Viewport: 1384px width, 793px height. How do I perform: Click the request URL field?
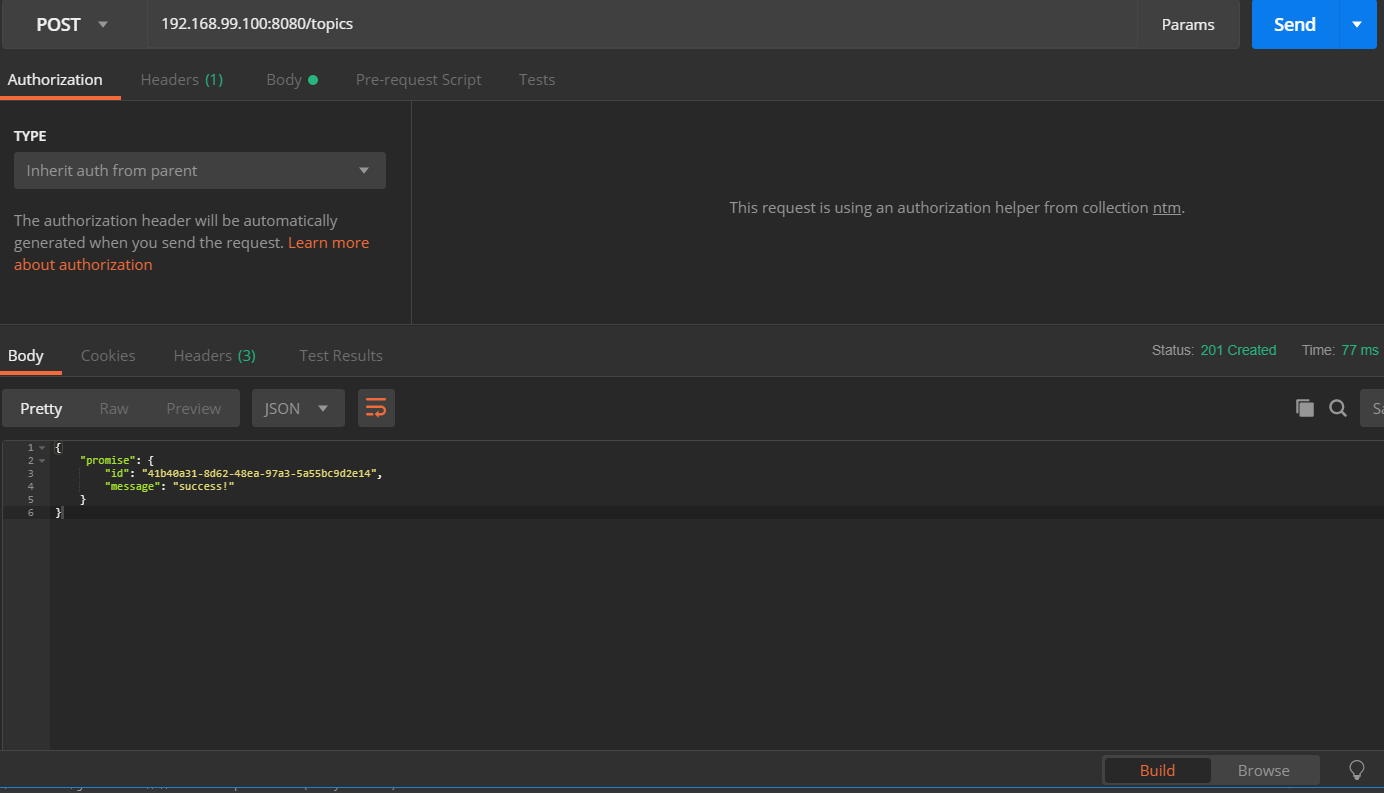point(642,25)
